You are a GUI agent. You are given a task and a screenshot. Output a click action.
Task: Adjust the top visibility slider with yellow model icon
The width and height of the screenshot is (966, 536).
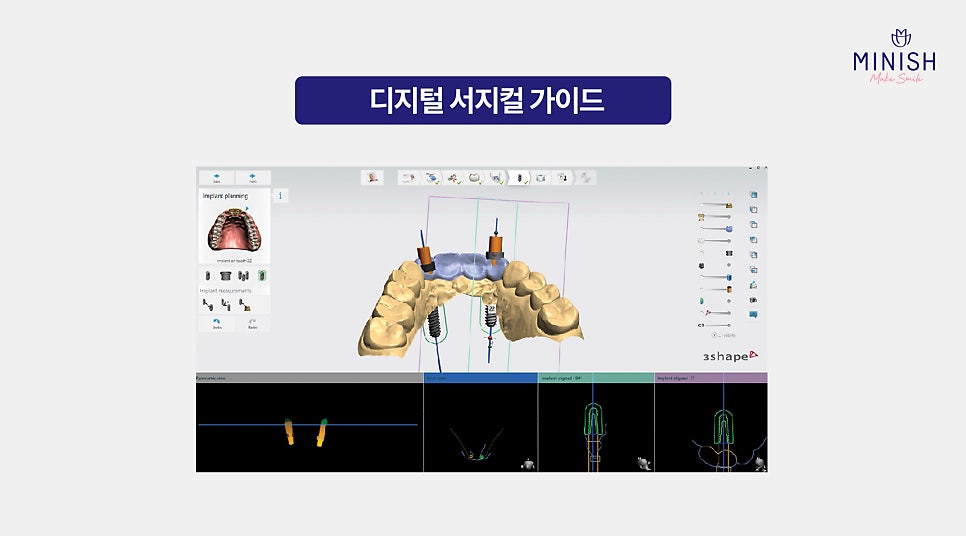(716, 205)
